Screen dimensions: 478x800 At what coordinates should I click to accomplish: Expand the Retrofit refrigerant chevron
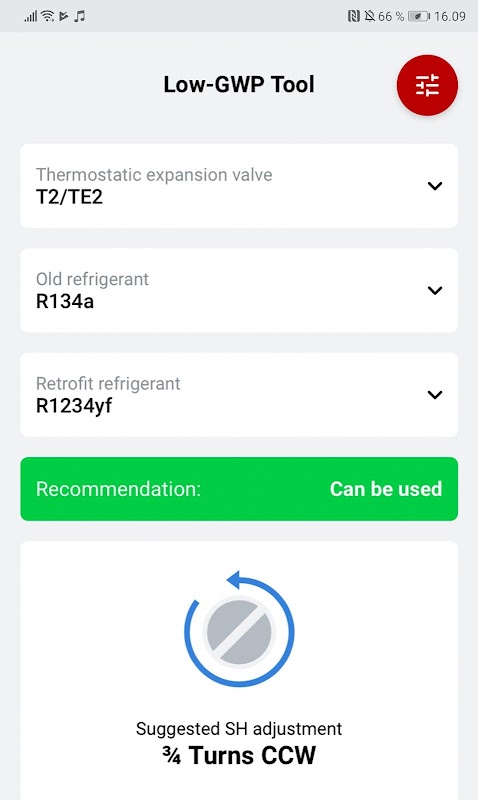point(435,394)
